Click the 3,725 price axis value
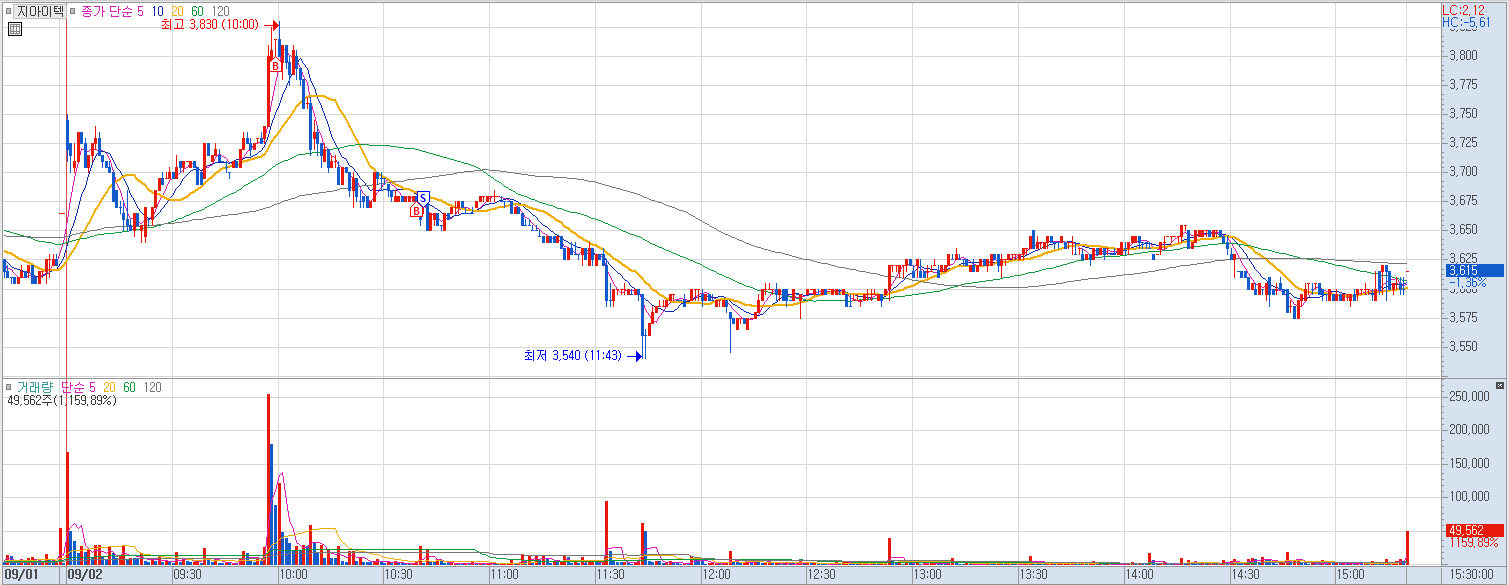Image resolution: width=1509 pixels, height=585 pixels. 1464,142
